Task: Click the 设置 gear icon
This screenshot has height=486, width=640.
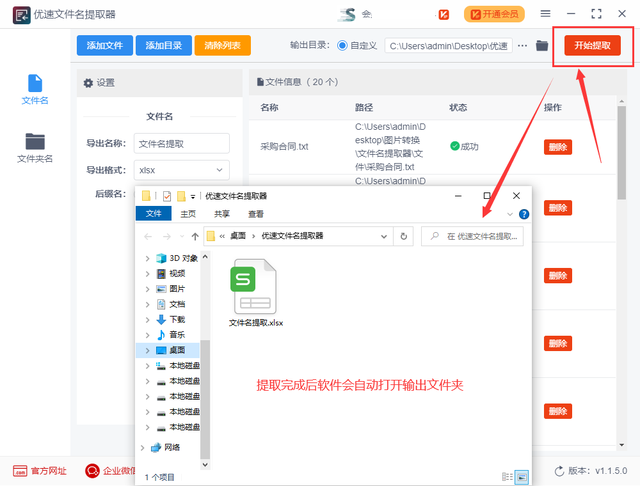Action: pos(88,83)
